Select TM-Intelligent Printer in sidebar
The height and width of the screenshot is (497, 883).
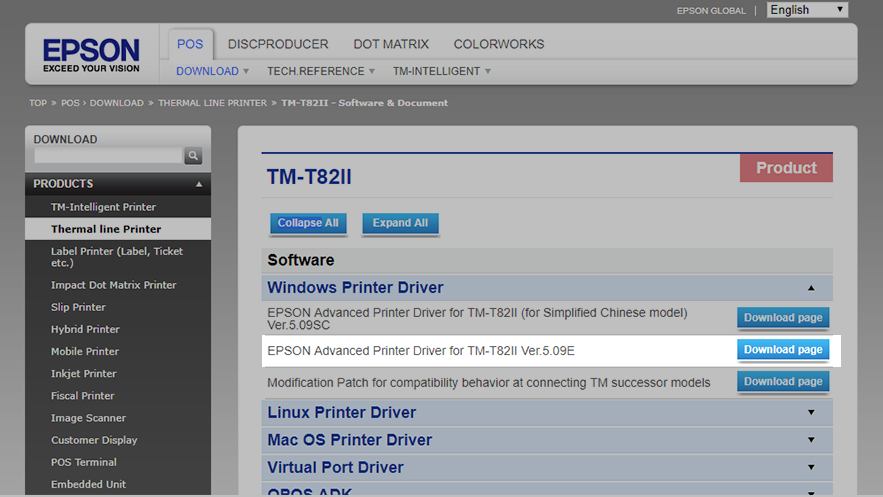103,207
